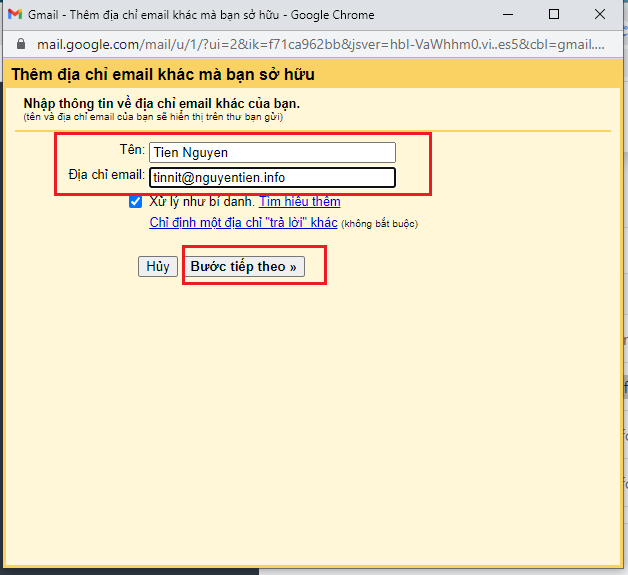Screen dimensions: 628x575
Task: Click heading 'Thêm địa chỉ email khác mà bạn sở hữu'
Action: pyautogui.click(x=163, y=74)
